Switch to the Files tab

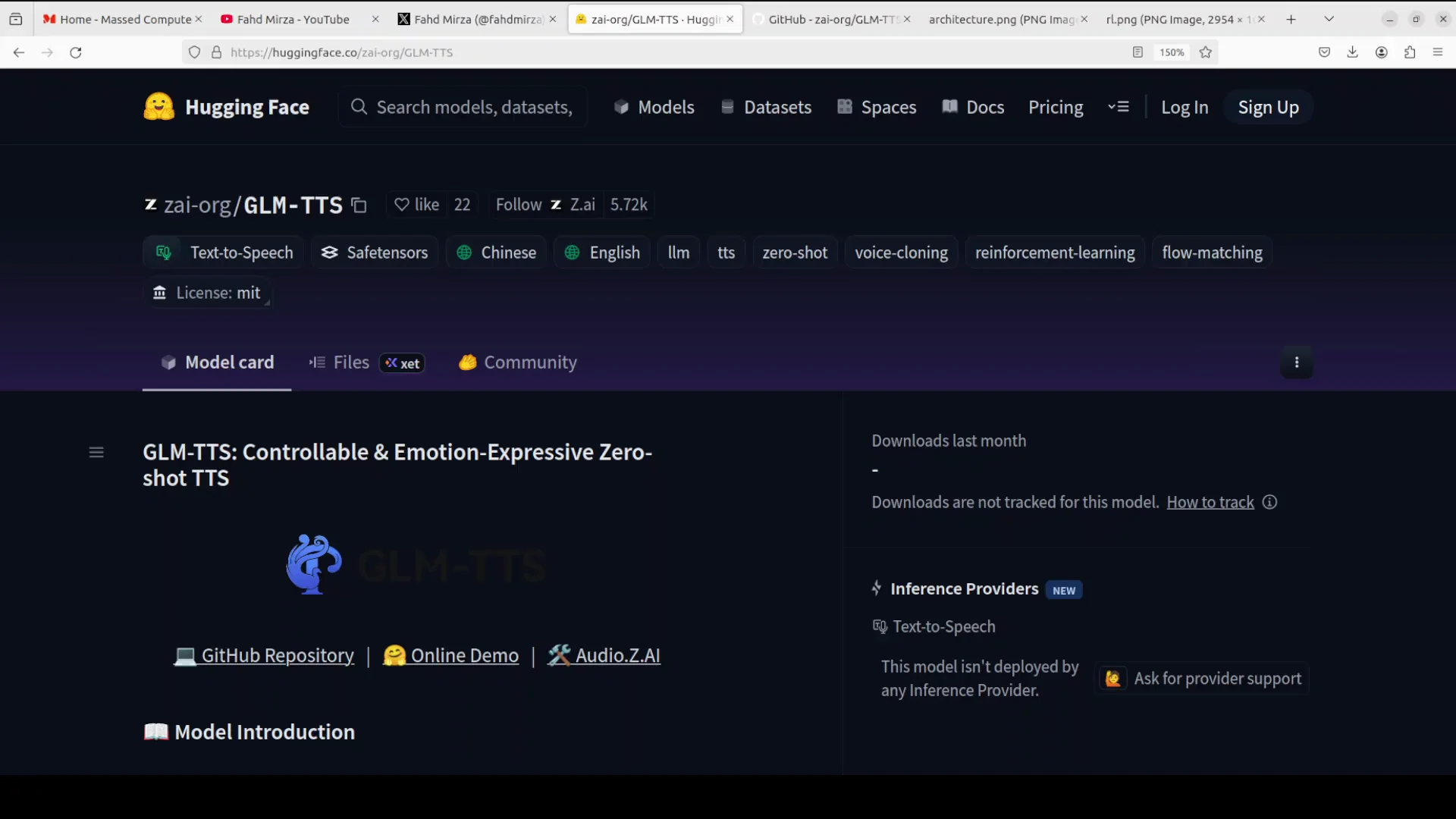click(349, 362)
